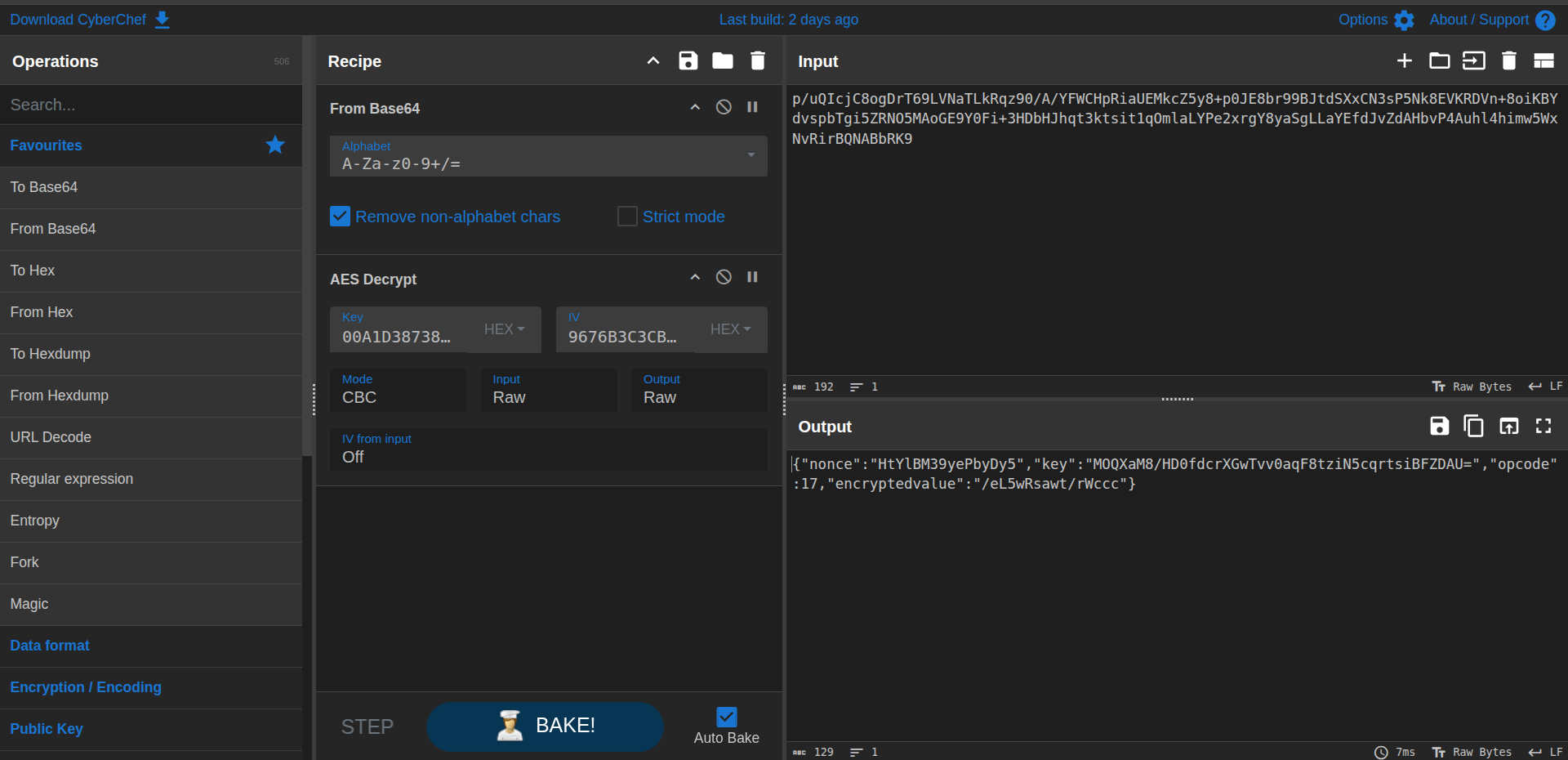This screenshot has width=1568, height=760.
Task: Clear input and output
Action: (x=1509, y=60)
